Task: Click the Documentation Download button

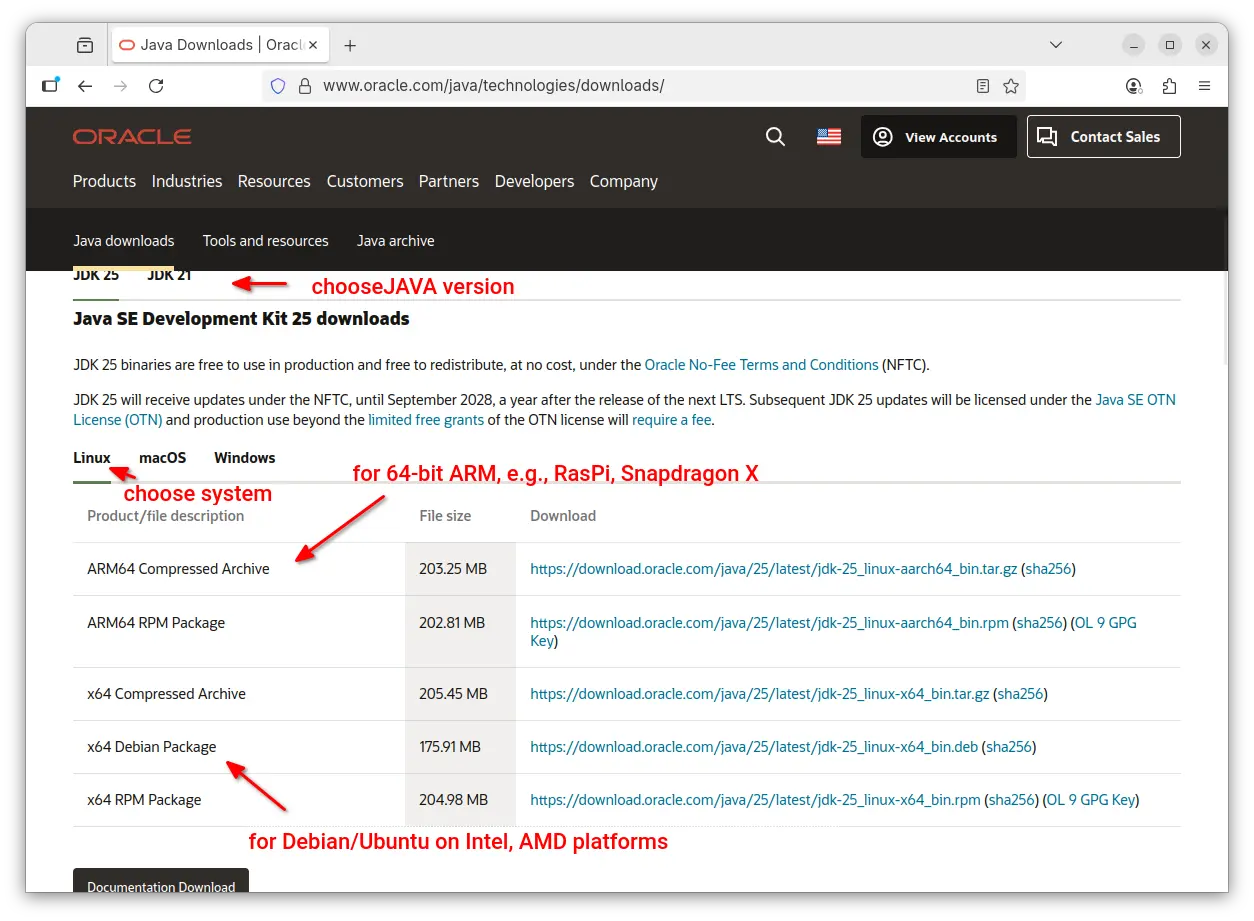Action: 161,885
